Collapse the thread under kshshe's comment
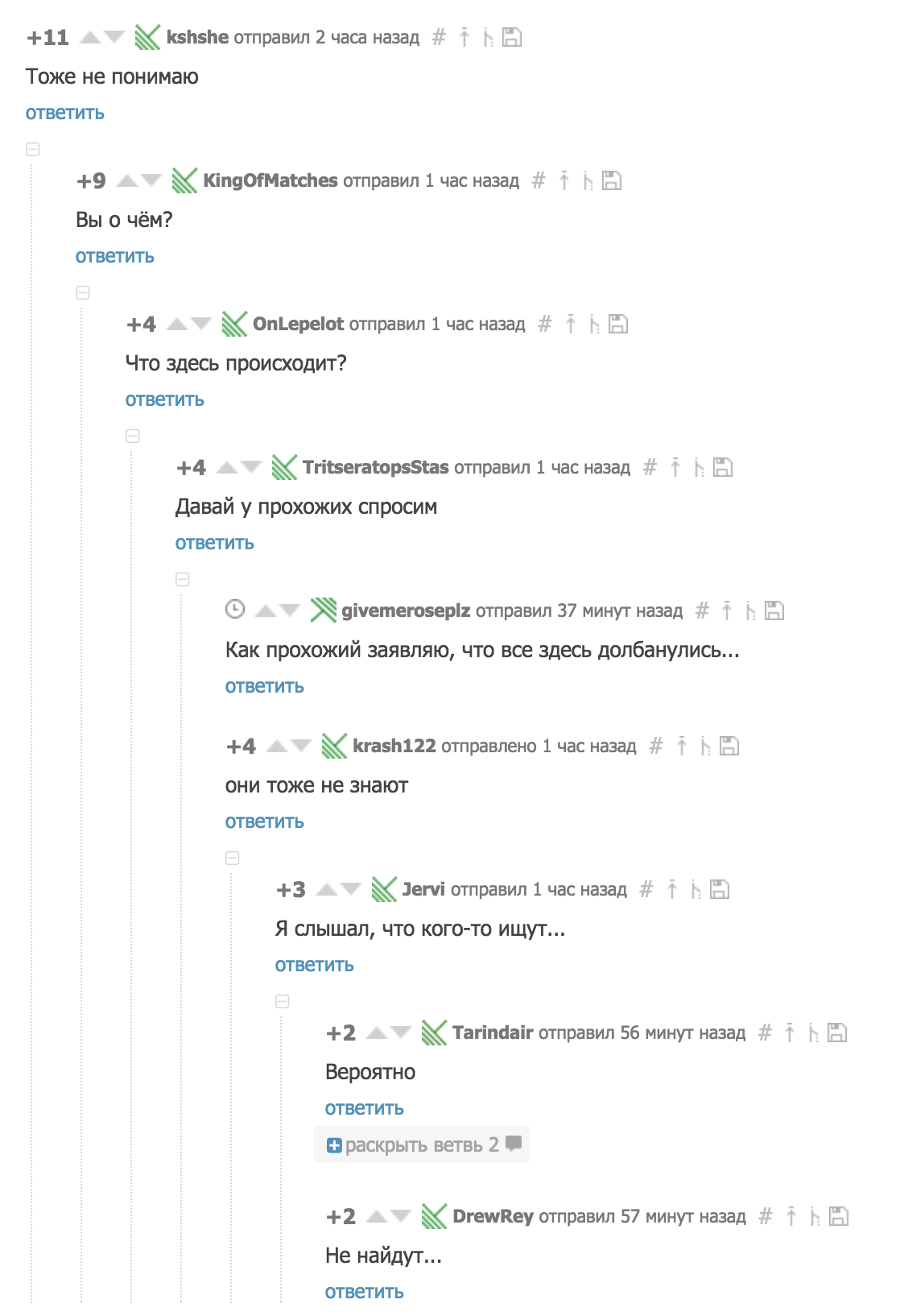Image resolution: width=900 pixels, height=1316 pixels. click(33, 149)
